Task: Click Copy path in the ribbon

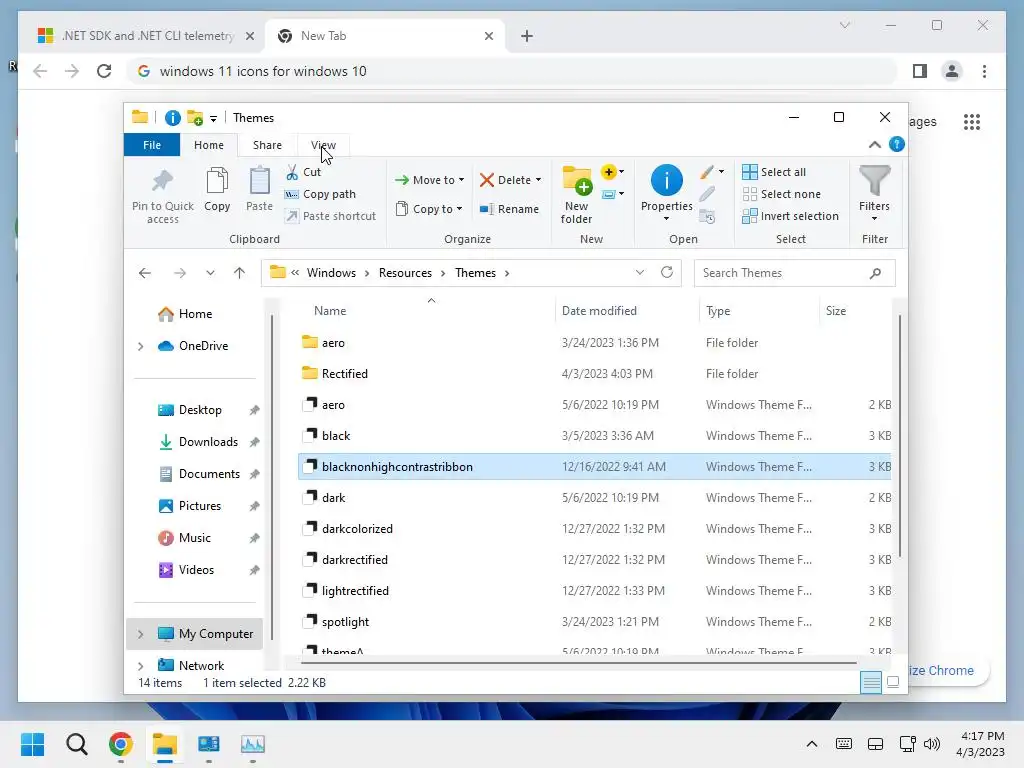Action: [320, 194]
